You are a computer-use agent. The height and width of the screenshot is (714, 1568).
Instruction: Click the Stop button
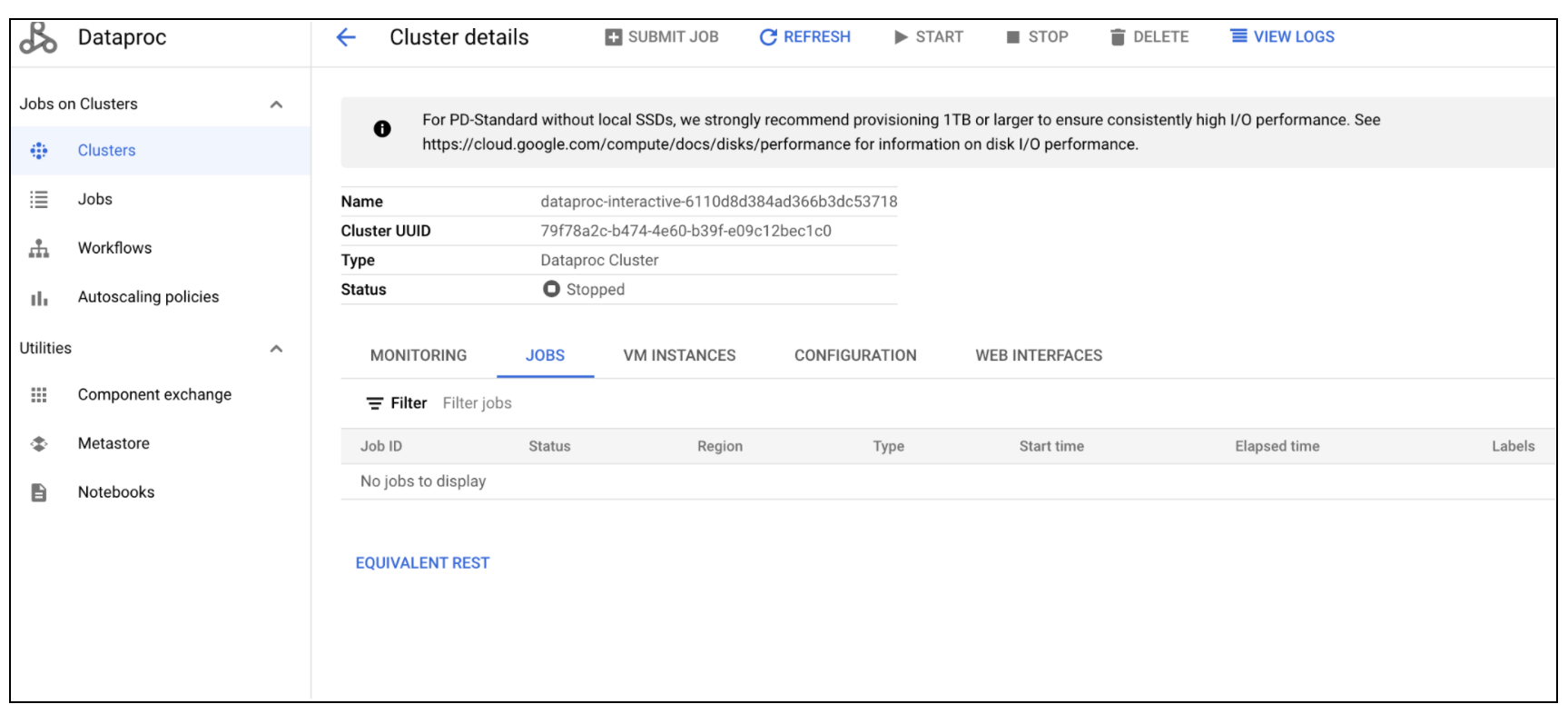coord(1037,37)
